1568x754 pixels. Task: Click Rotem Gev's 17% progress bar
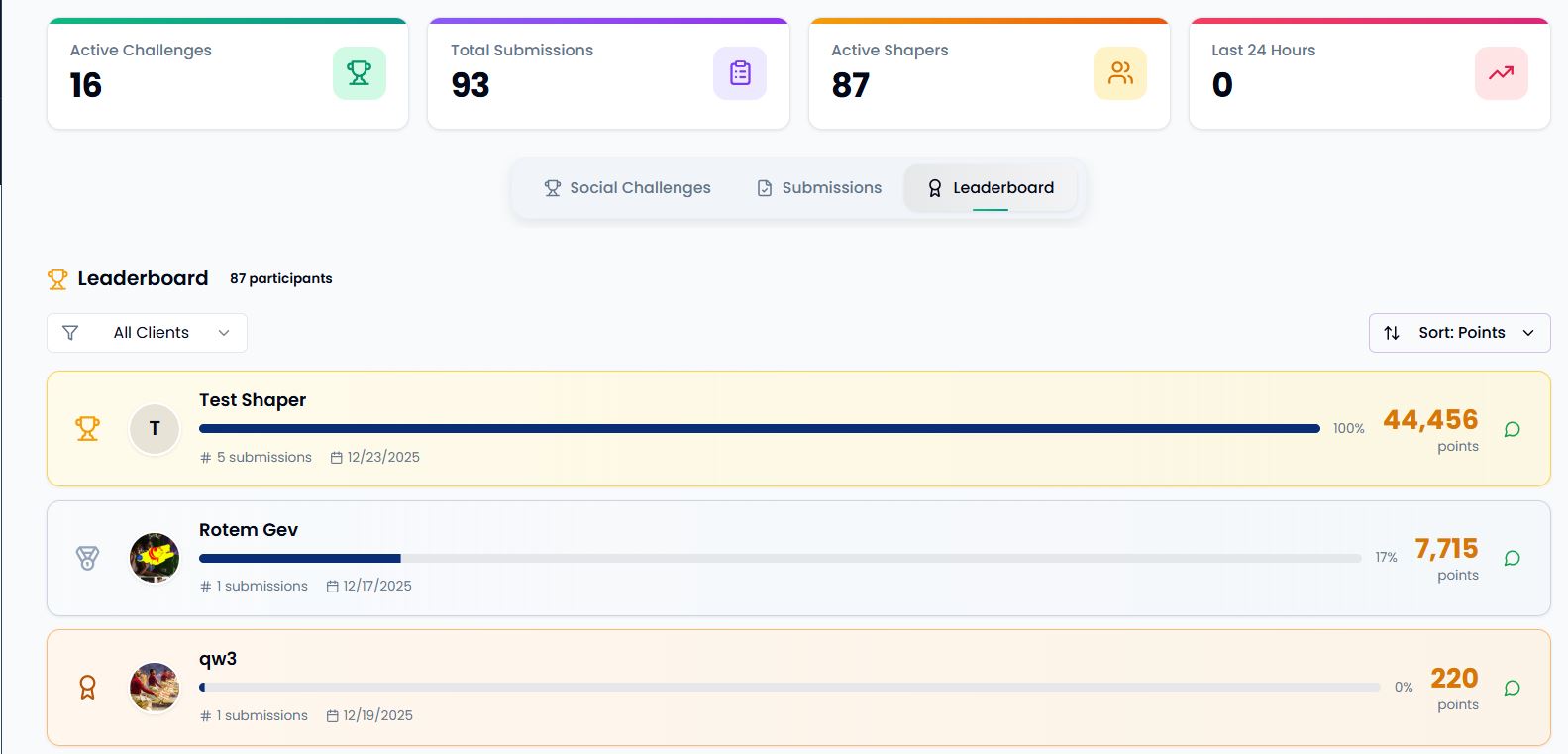781,558
